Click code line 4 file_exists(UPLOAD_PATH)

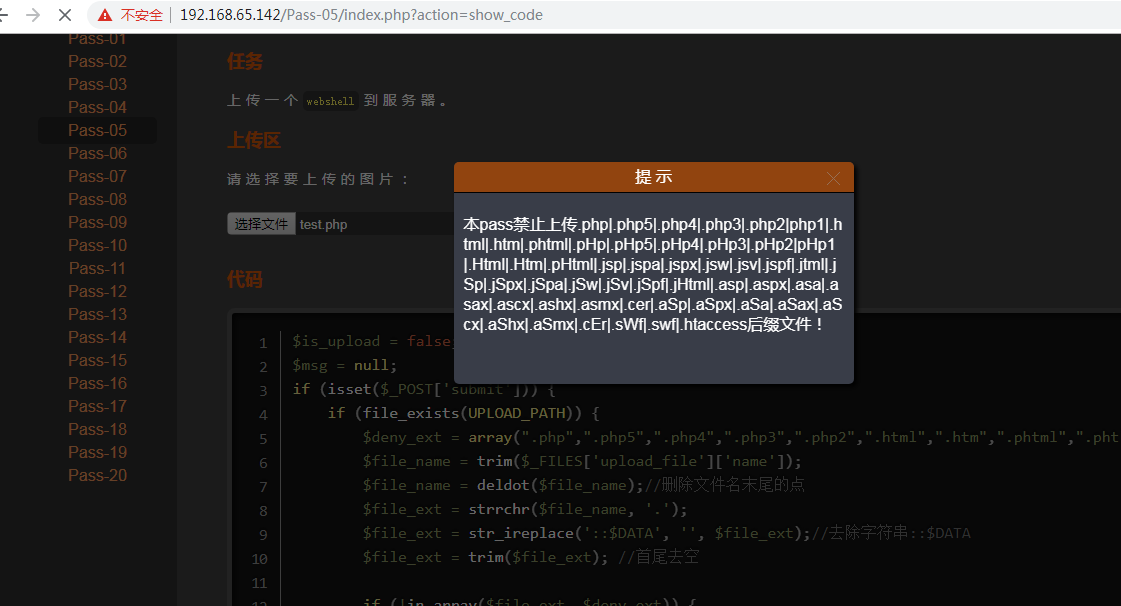(463, 413)
